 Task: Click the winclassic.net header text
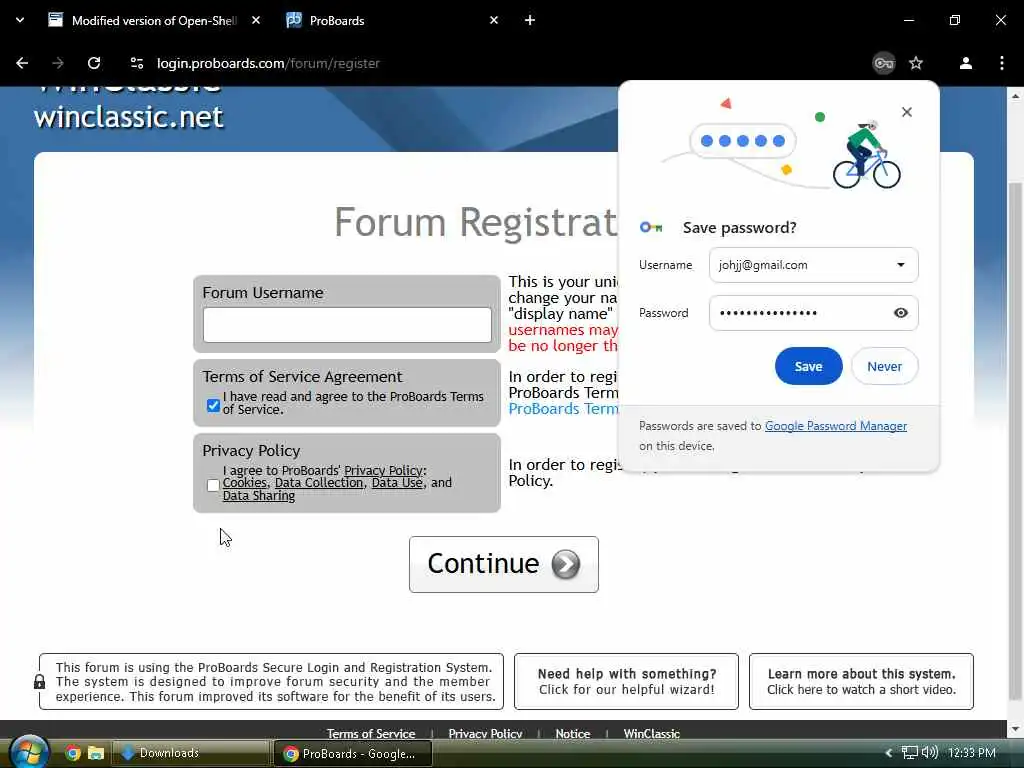129,117
